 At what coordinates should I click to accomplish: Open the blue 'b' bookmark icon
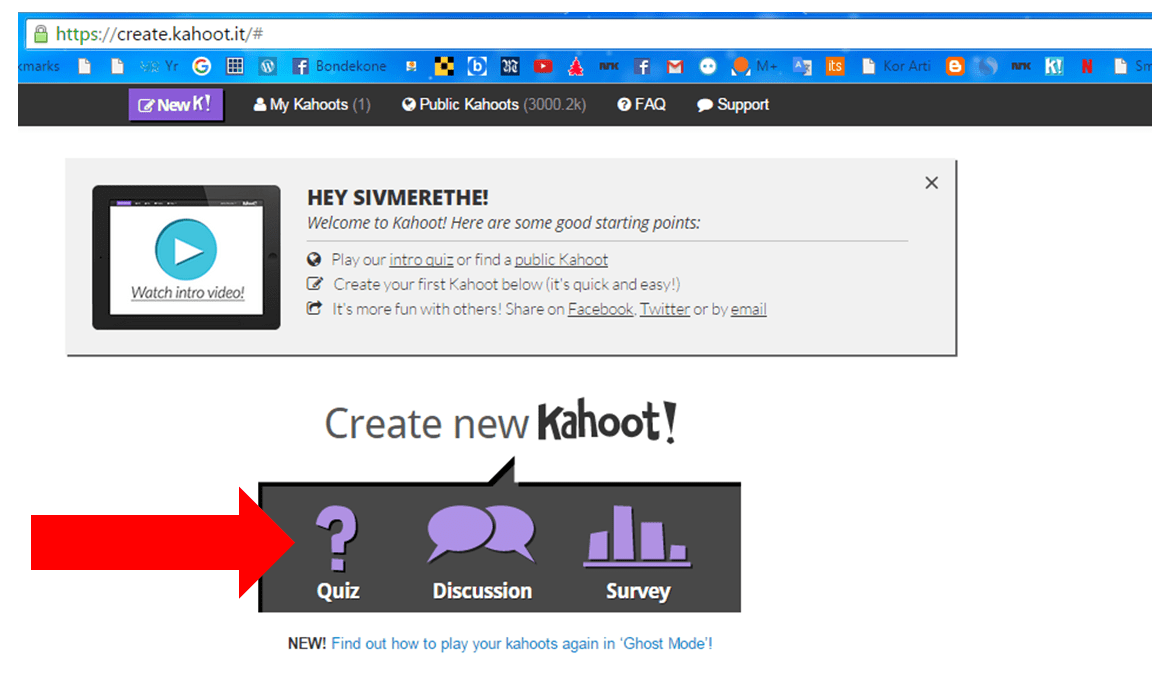(477, 66)
